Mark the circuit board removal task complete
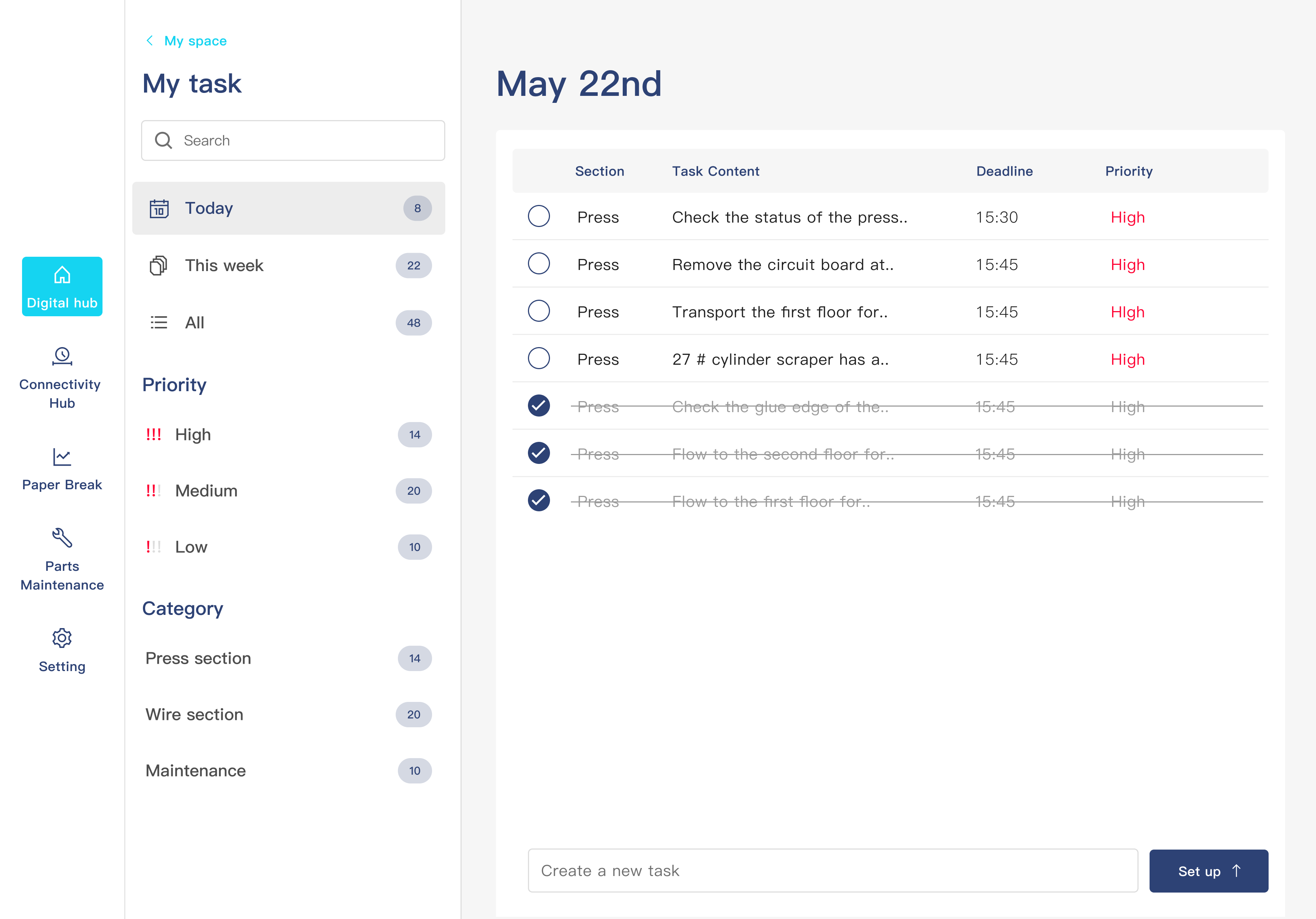The image size is (1316, 919). coord(538,264)
